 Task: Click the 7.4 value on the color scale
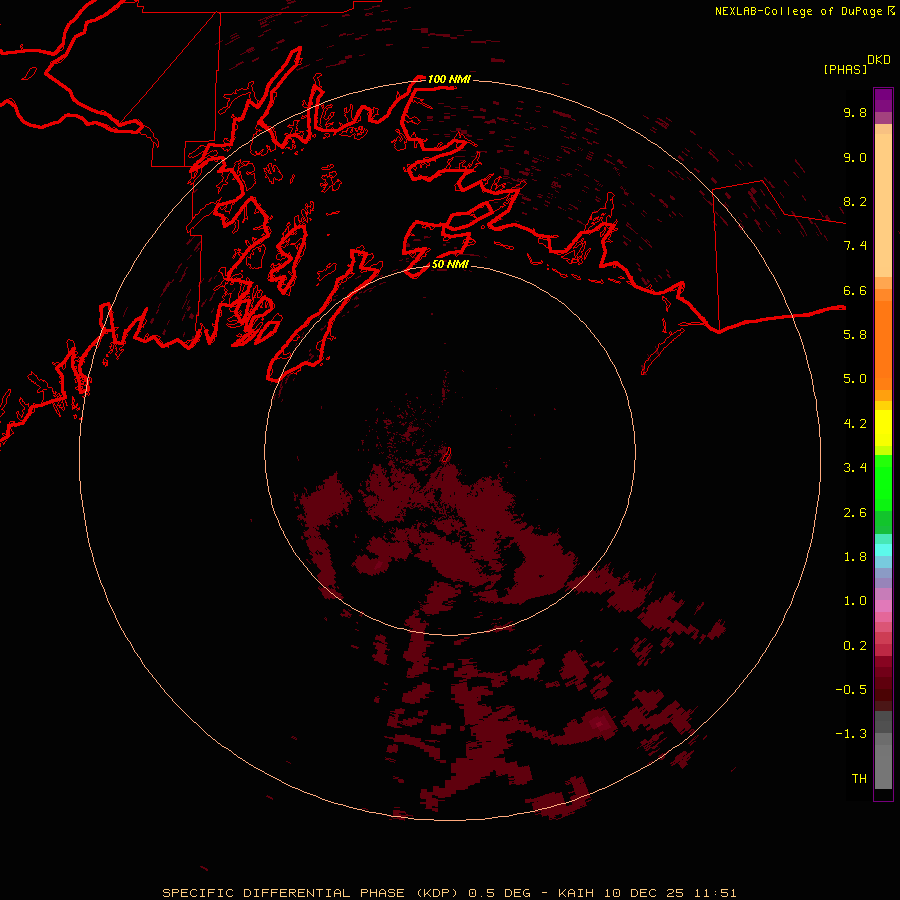tap(855, 246)
